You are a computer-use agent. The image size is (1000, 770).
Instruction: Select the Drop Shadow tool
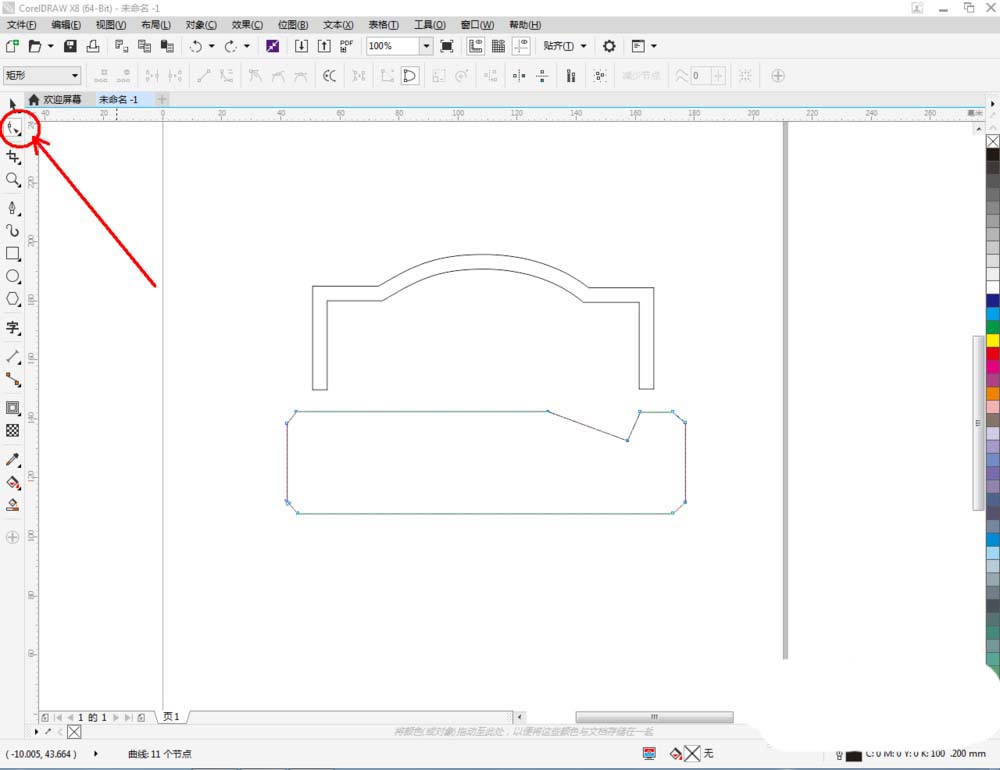(x=13, y=408)
